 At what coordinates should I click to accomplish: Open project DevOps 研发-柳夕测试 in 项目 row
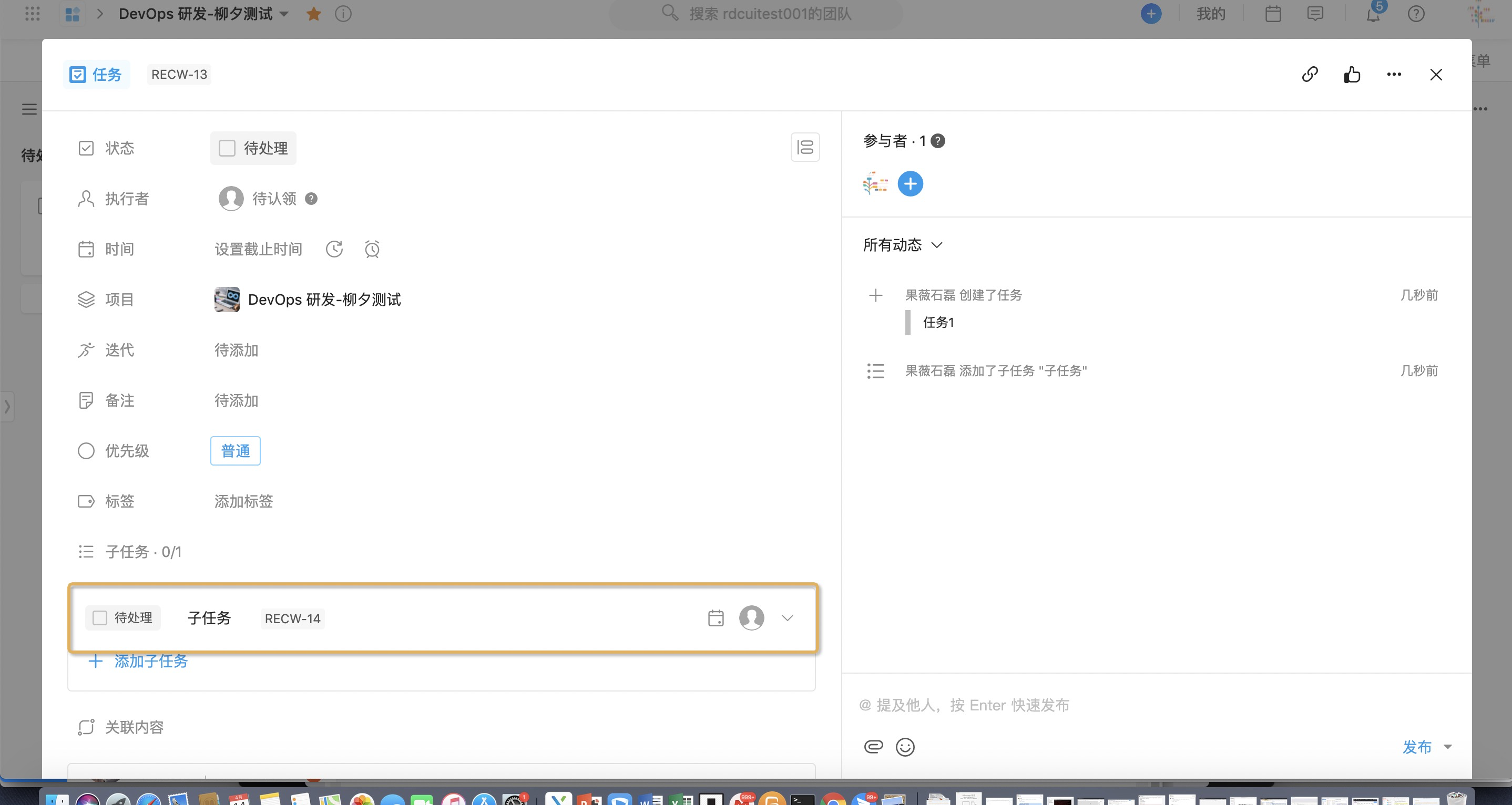tap(308, 300)
